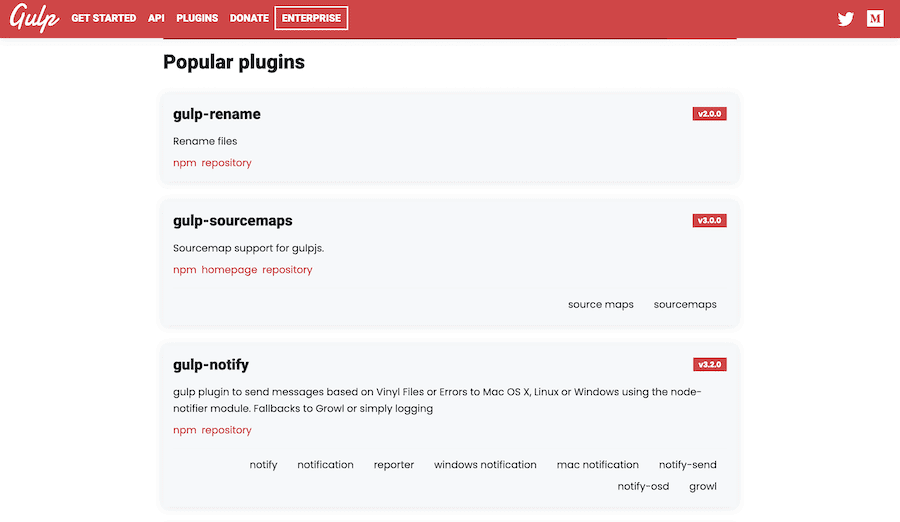Select the 'windows notification' keyword tag
The width and height of the screenshot is (900, 522).
[485, 465]
